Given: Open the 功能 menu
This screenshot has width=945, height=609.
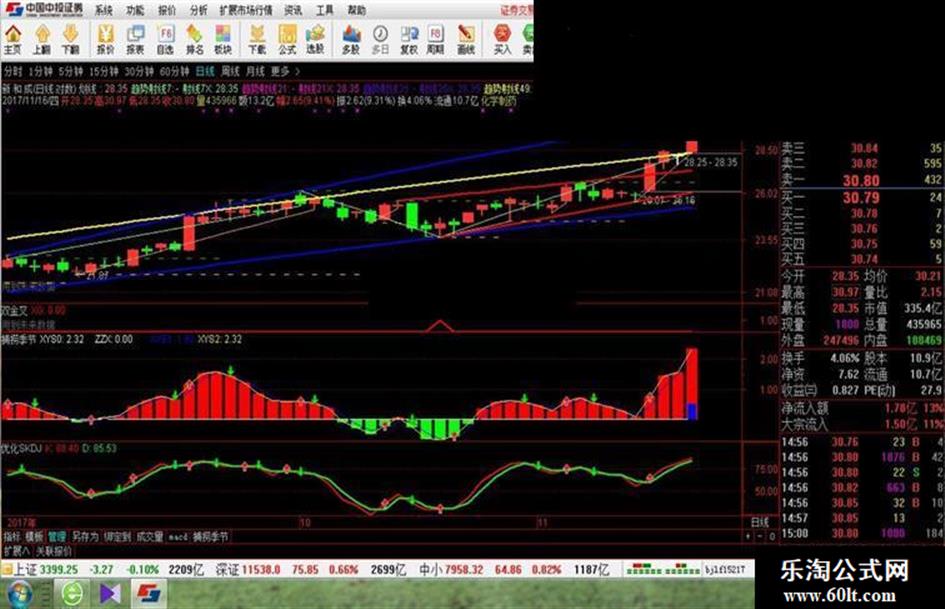Looking at the screenshot, I should pyautogui.click(x=135, y=10).
